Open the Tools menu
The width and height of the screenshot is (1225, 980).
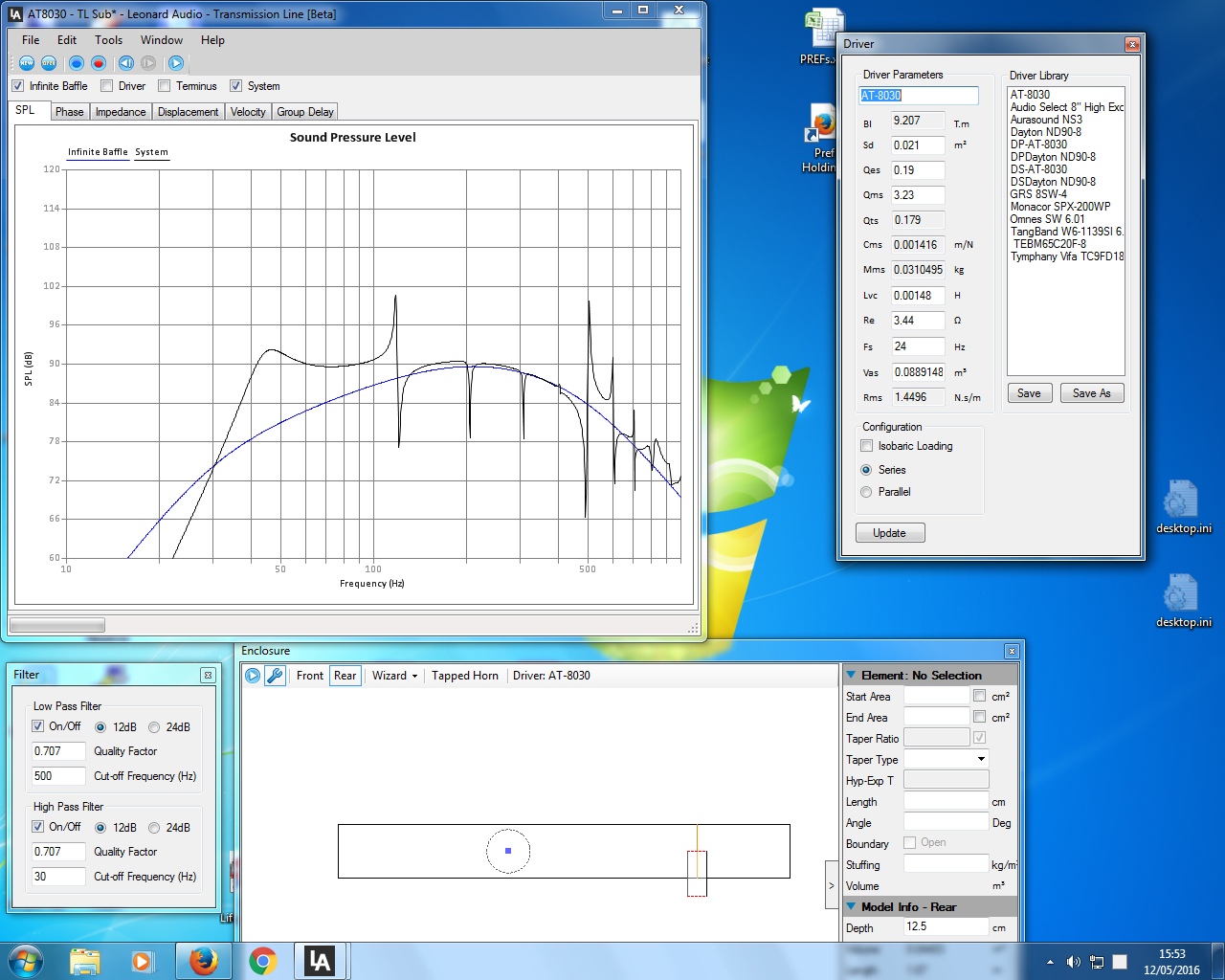(109, 40)
